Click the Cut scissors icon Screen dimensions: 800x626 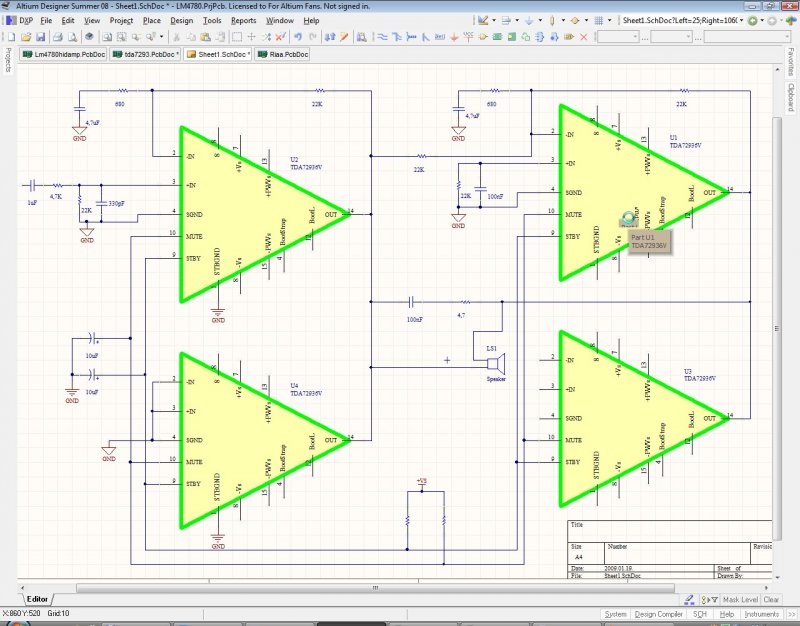tap(176, 37)
